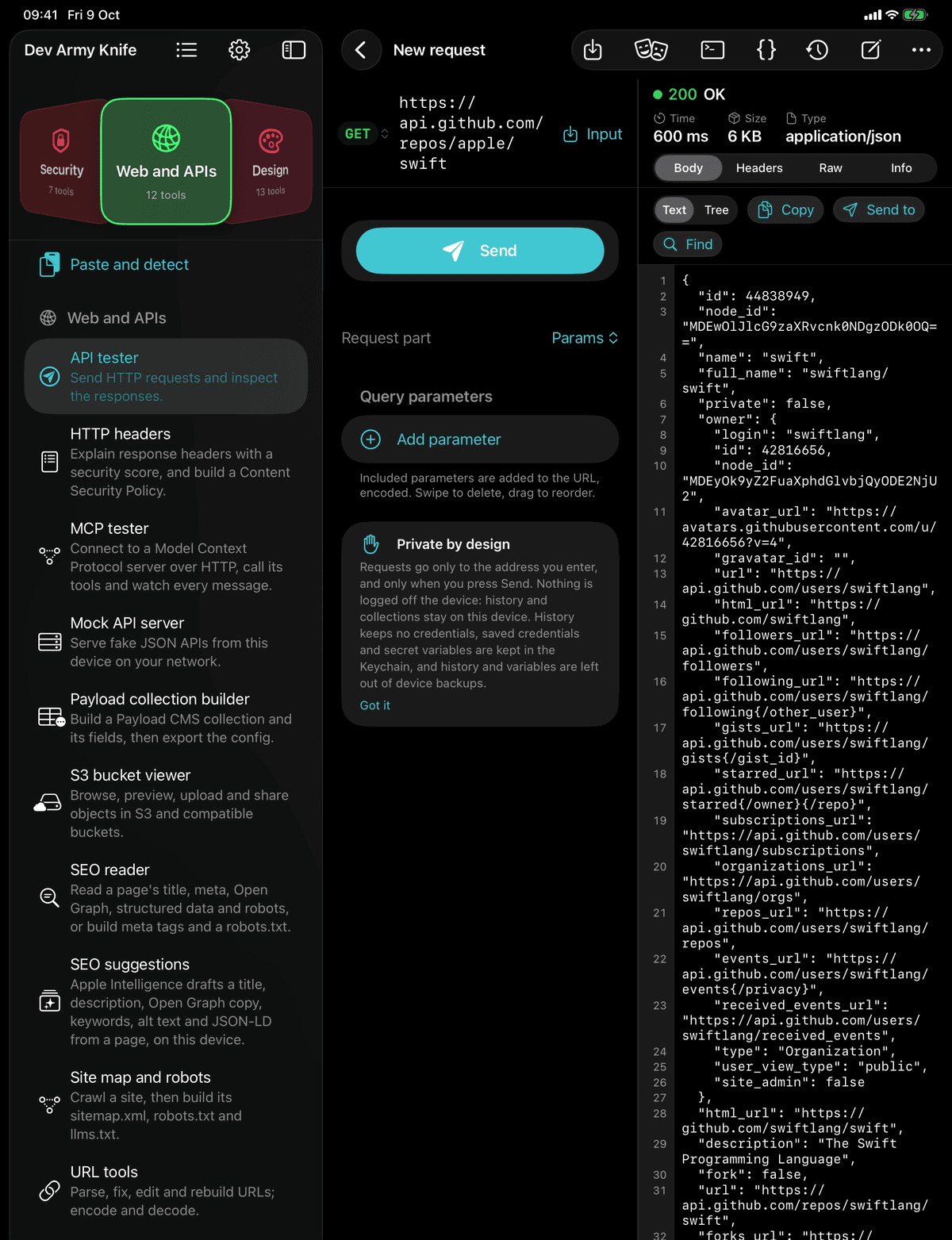Open settings gear in sidebar header

coord(240,50)
